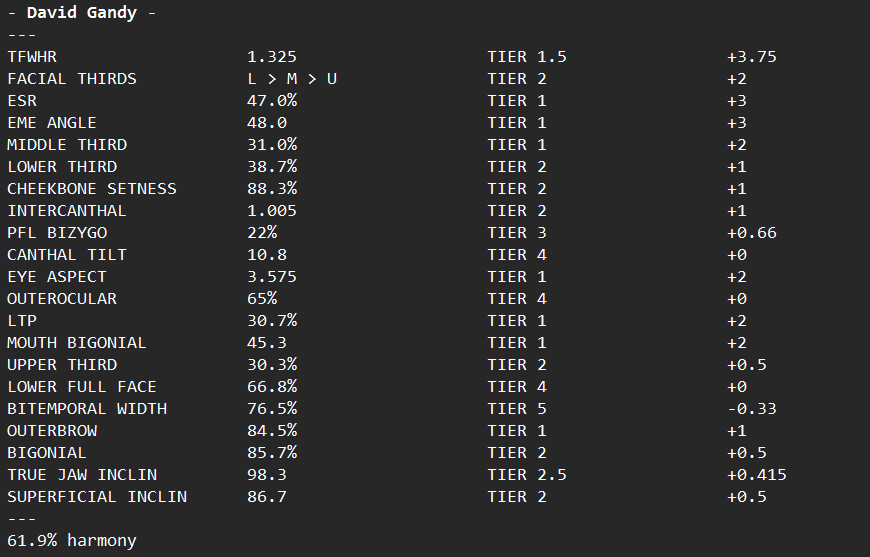870x557 pixels.
Task: Click the TRUE JAW INCLIN score +0.415
Action: click(x=757, y=475)
